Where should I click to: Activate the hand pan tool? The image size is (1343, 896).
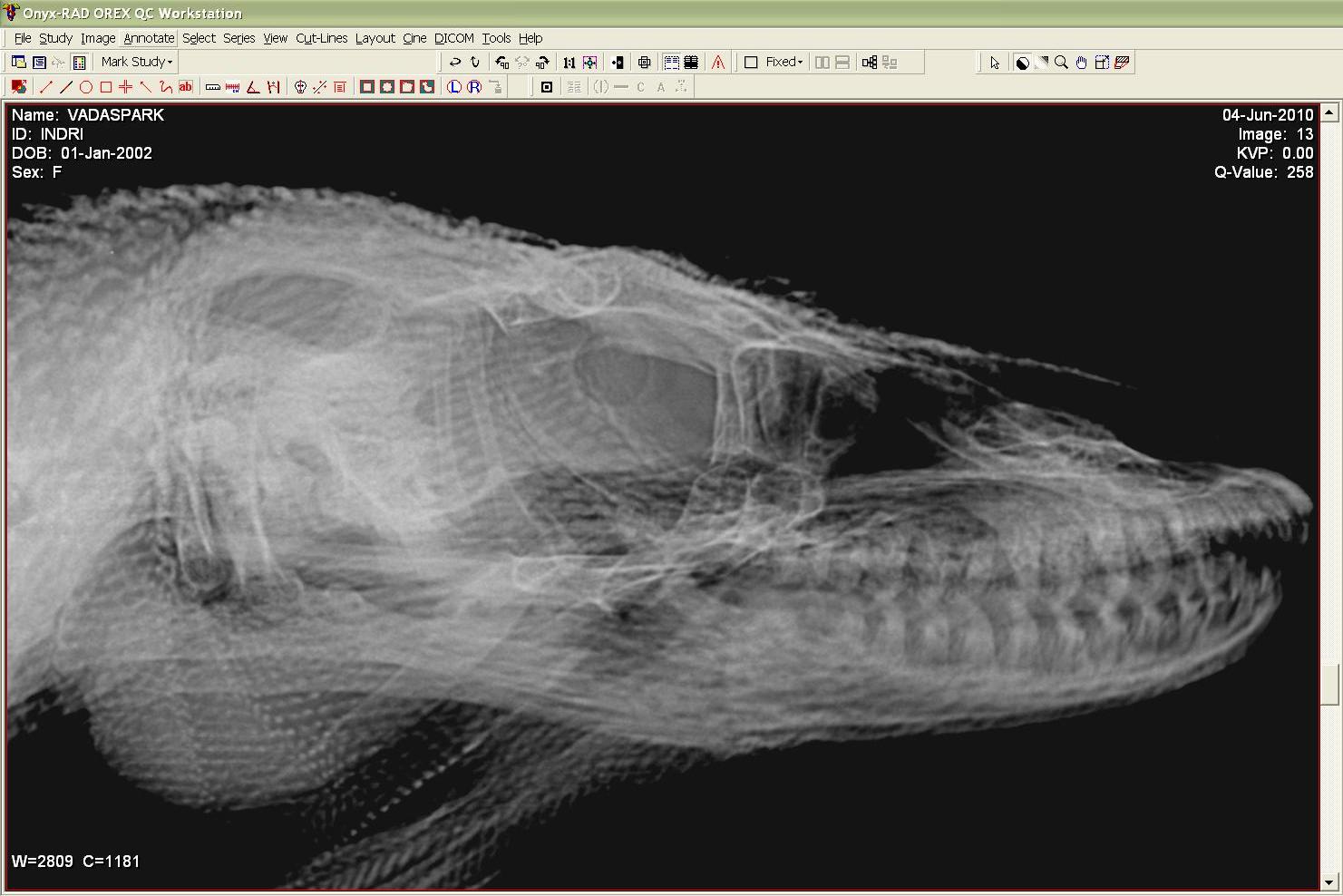click(1081, 62)
